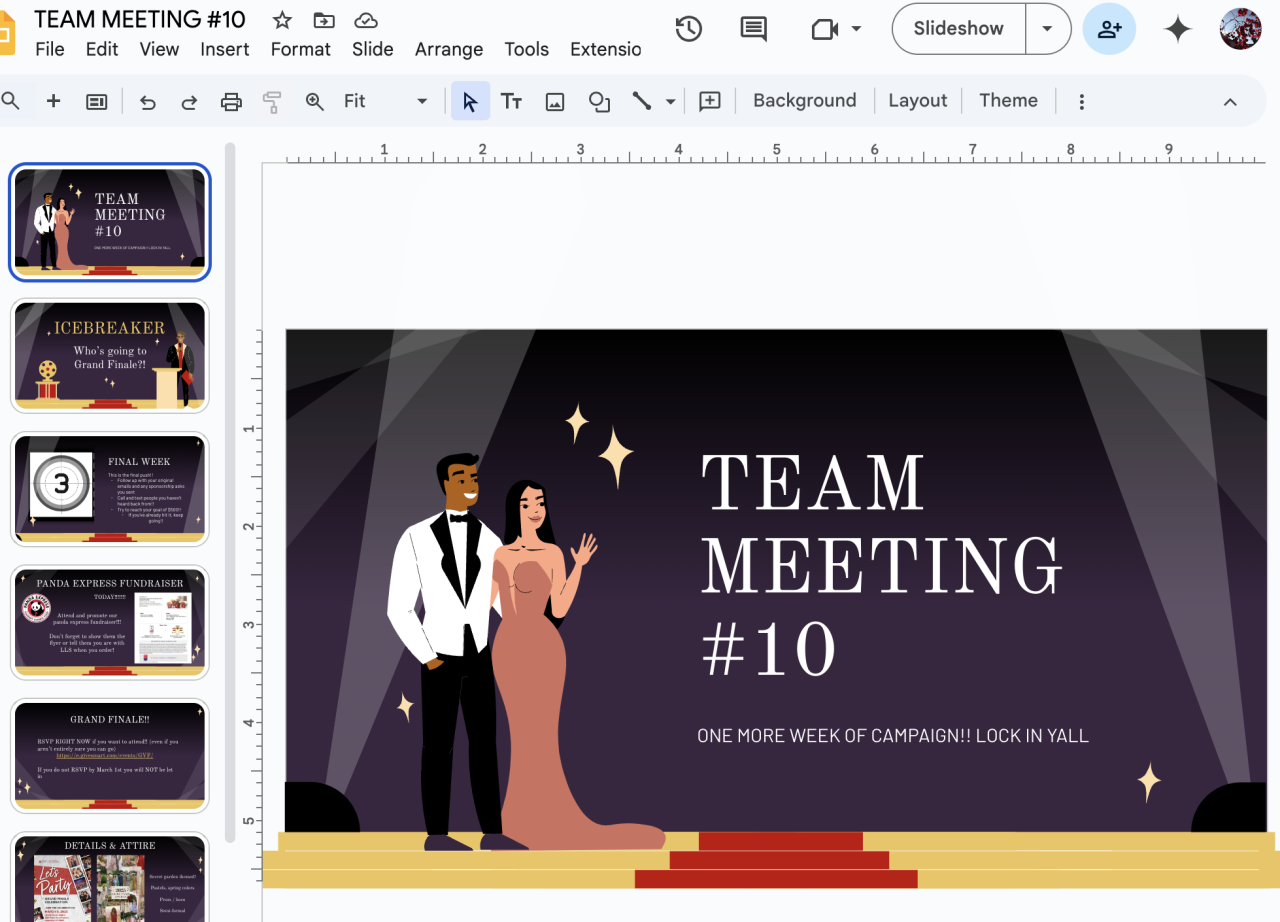Screen dimensions: 1280x922
Task: Click the Background button
Action: [x=804, y=100]
